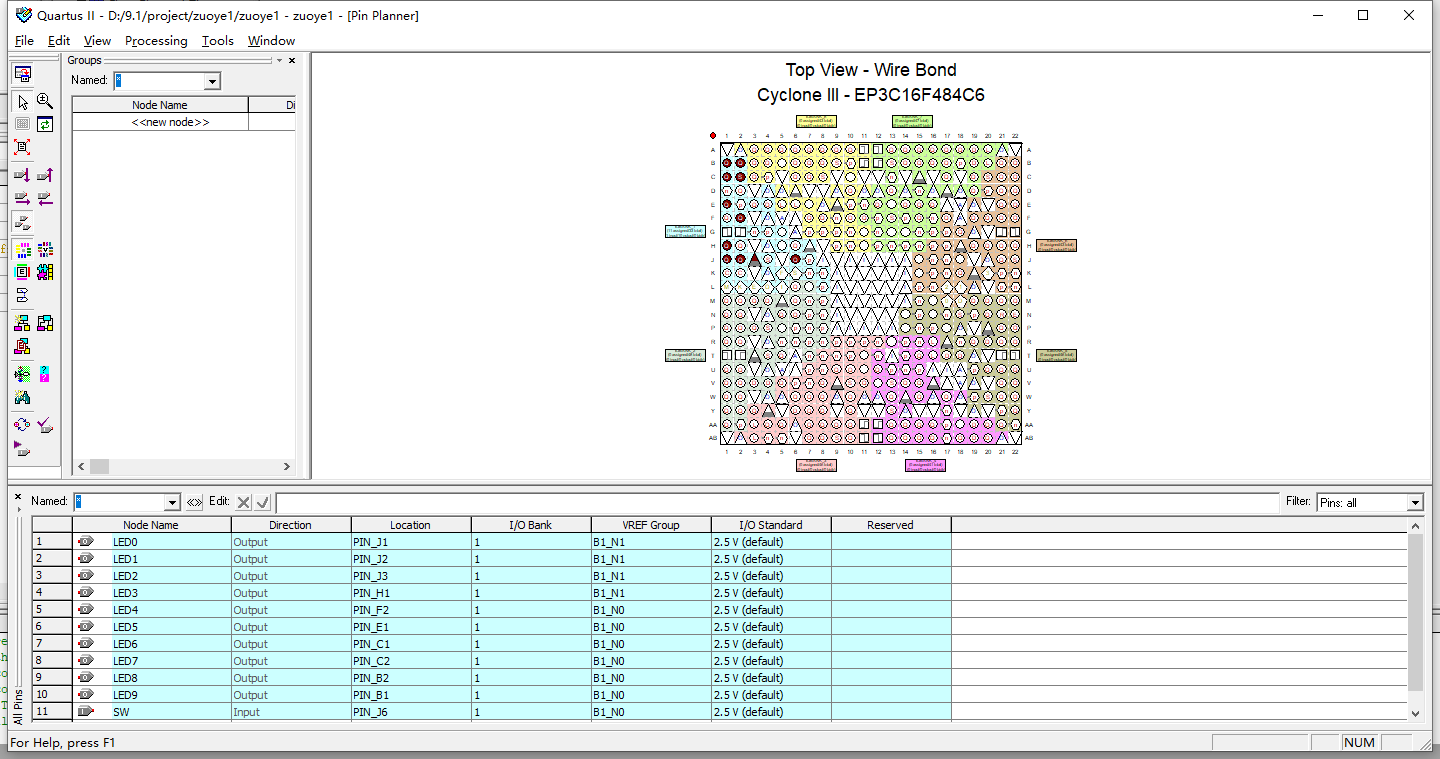The height and width of the screenshot is (759, 1440).
Task: Click the chained pins icon under the E icon
Action: 22,296
